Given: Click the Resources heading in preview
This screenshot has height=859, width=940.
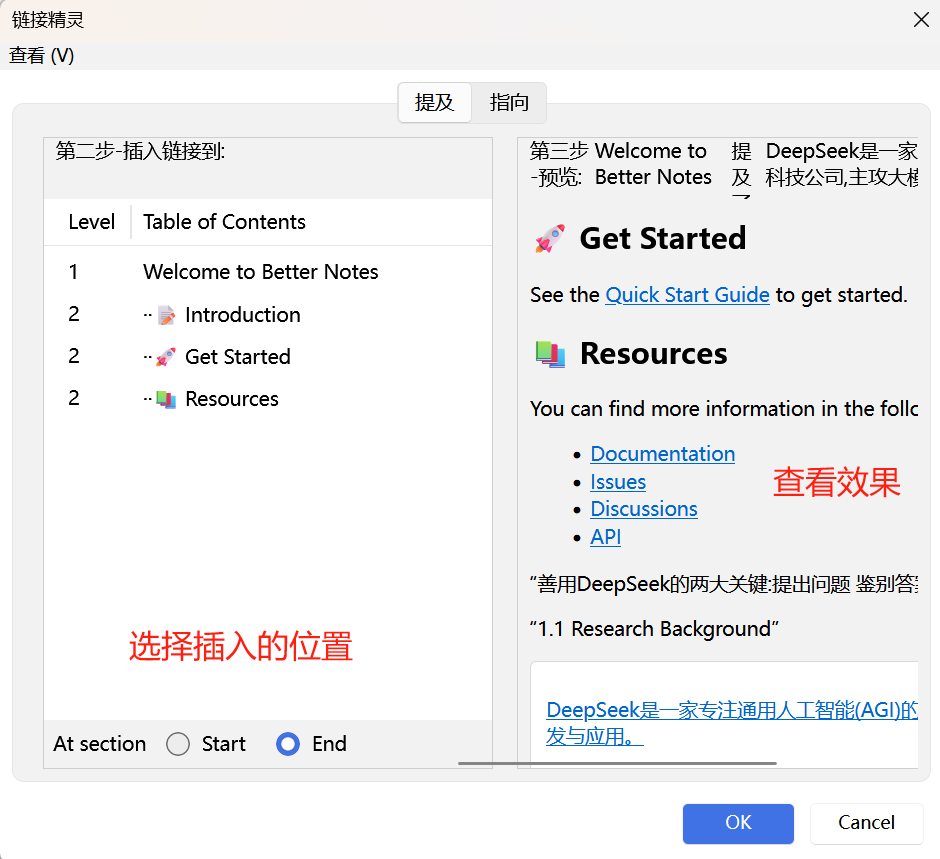Looking at the screenshot, I should point(653,354).
